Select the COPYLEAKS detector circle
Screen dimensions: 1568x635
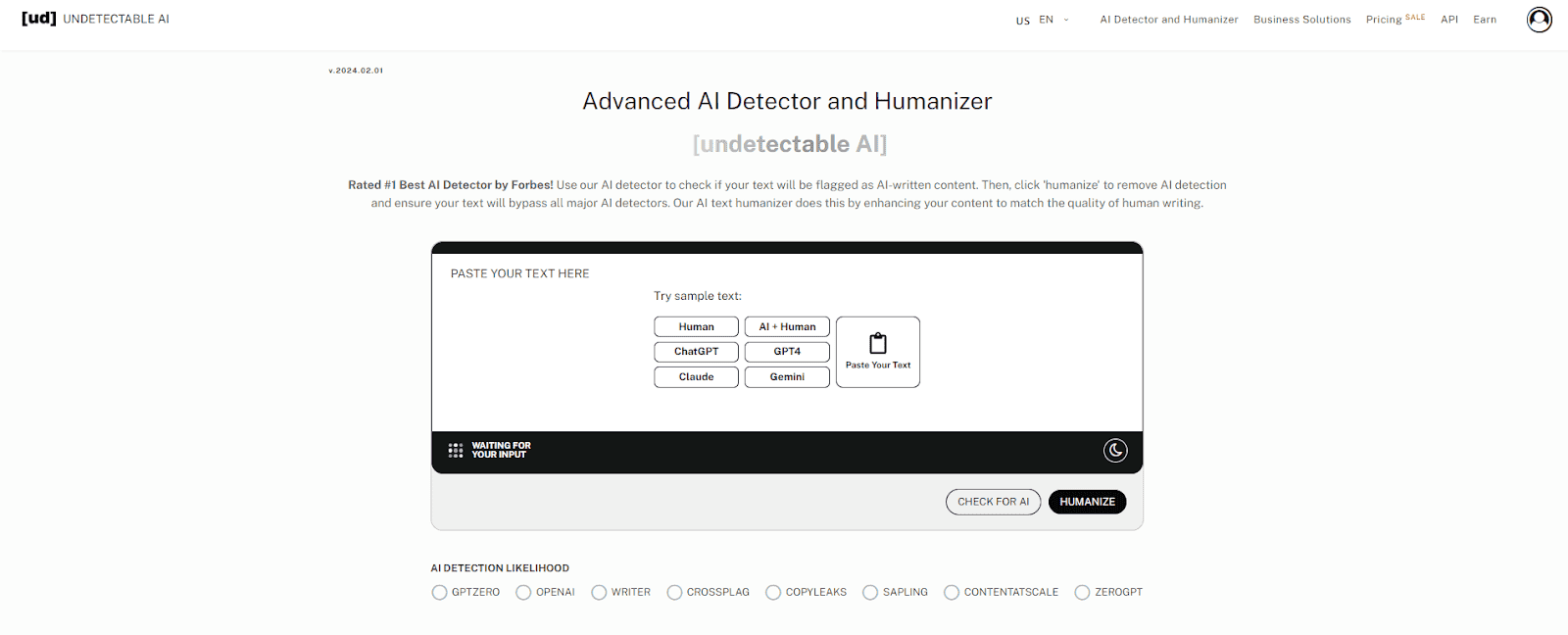click(x=773, y=593)
